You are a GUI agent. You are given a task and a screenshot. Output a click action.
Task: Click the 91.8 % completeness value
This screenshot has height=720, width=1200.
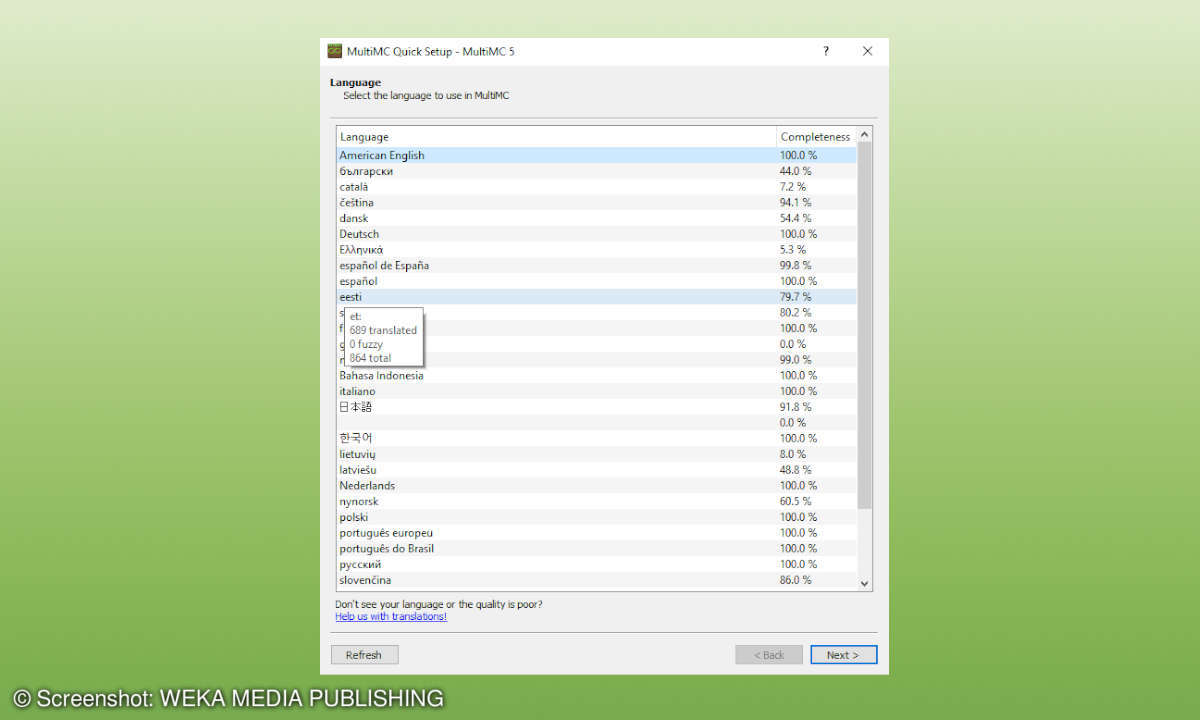pyautogui.click(x=796, y=407)
